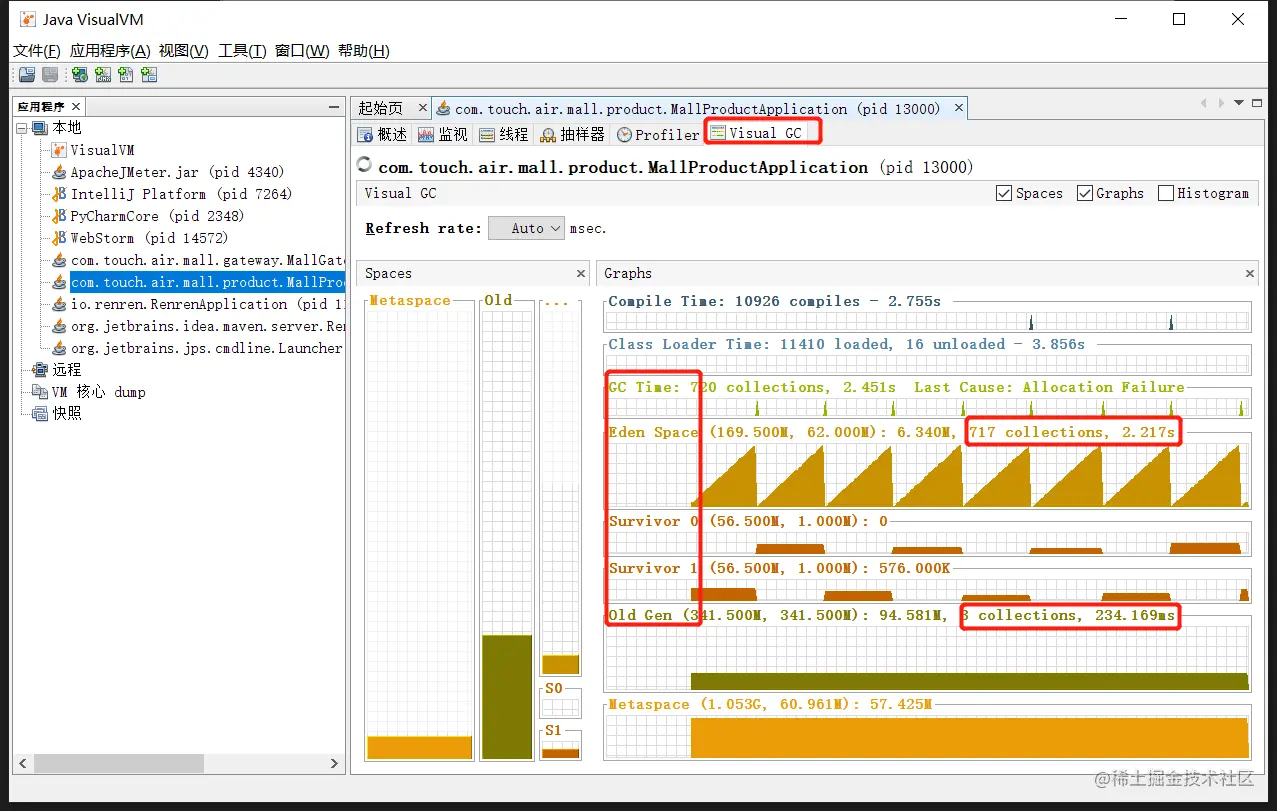Screen dimensions: 1277x811
Task: Open the 应用程序(A) menu
Action: [110, 51]
